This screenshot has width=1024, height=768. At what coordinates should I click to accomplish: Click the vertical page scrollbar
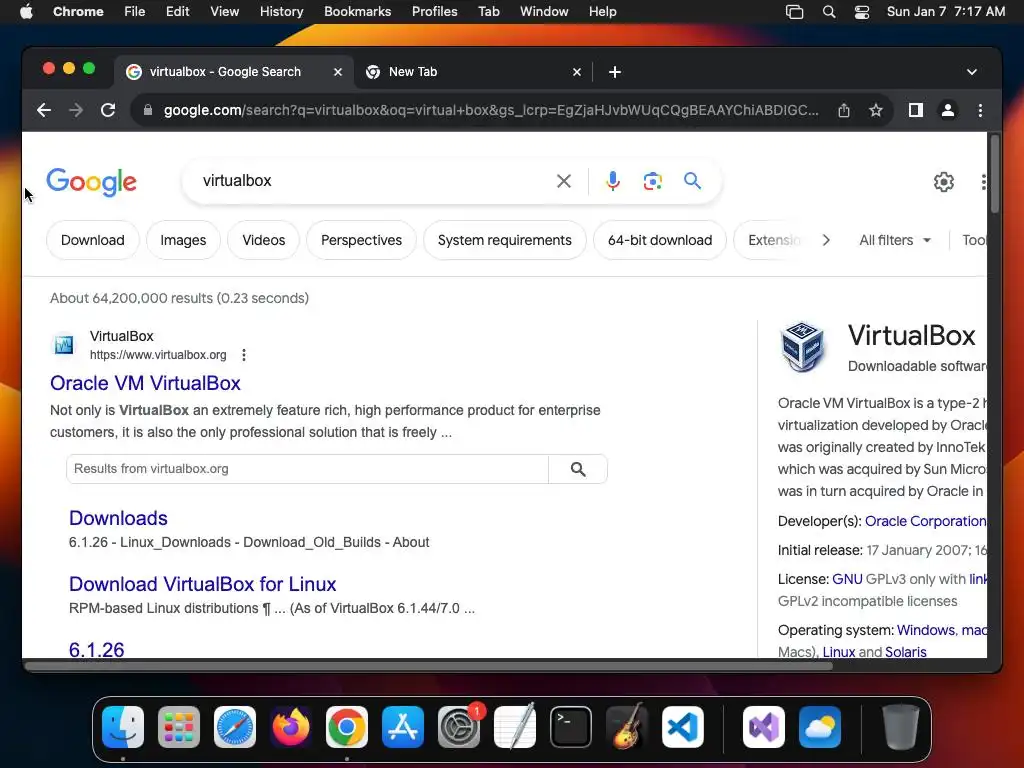pos(995,174)
